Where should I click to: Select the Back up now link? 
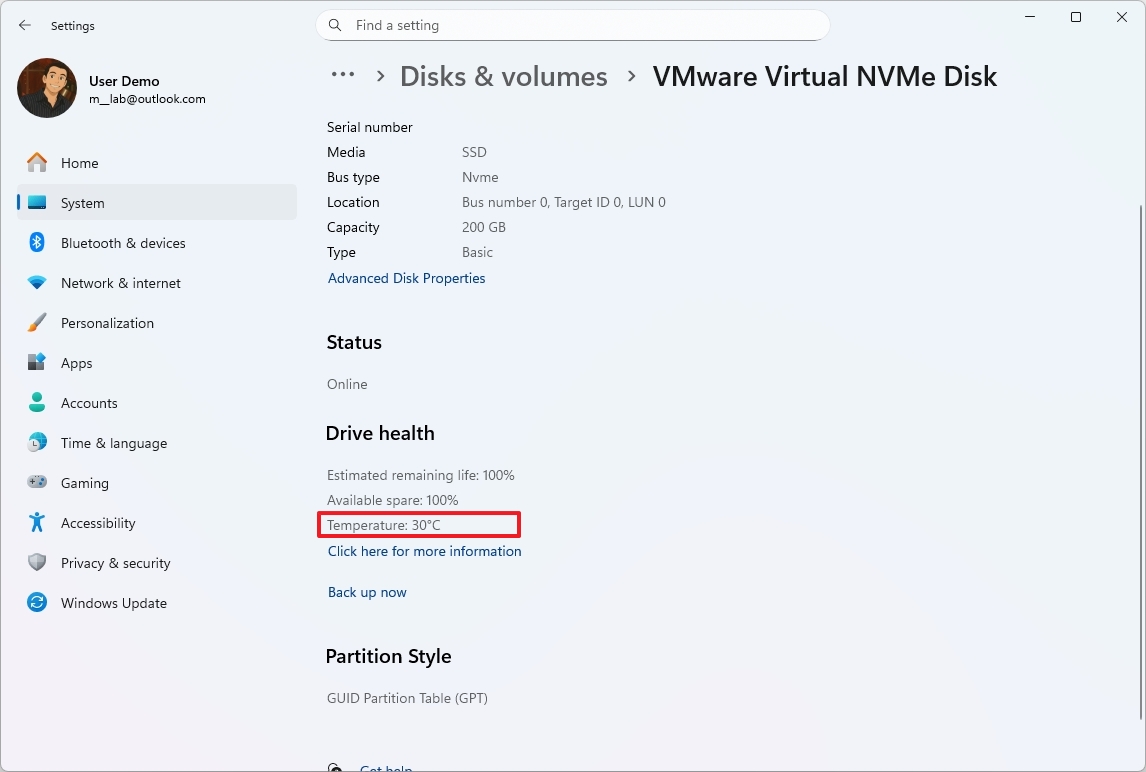point(367,592)
